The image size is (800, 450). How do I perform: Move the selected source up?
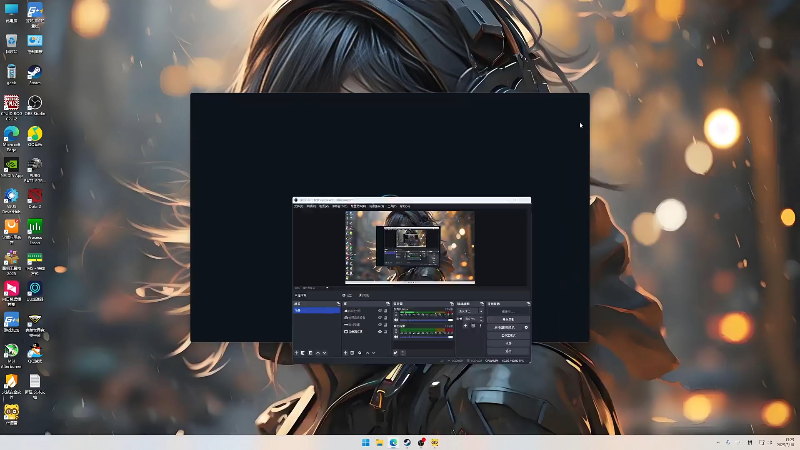tap(367, 353)
